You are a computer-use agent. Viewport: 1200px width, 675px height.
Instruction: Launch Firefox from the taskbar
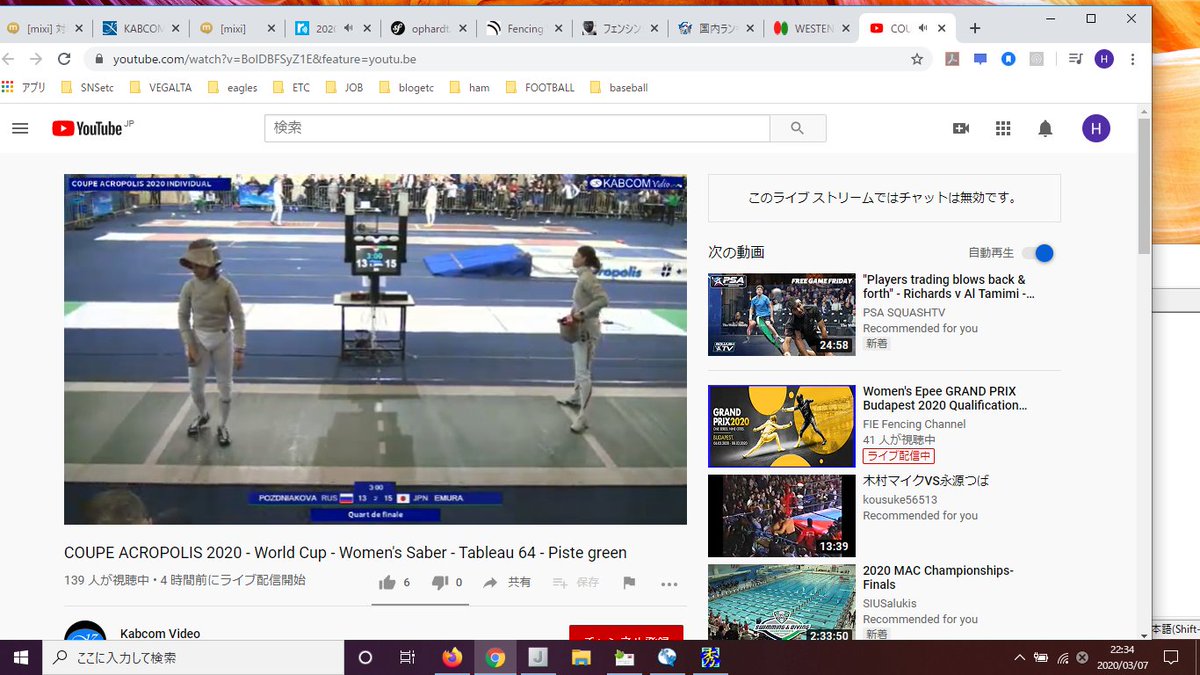[452, 657]
